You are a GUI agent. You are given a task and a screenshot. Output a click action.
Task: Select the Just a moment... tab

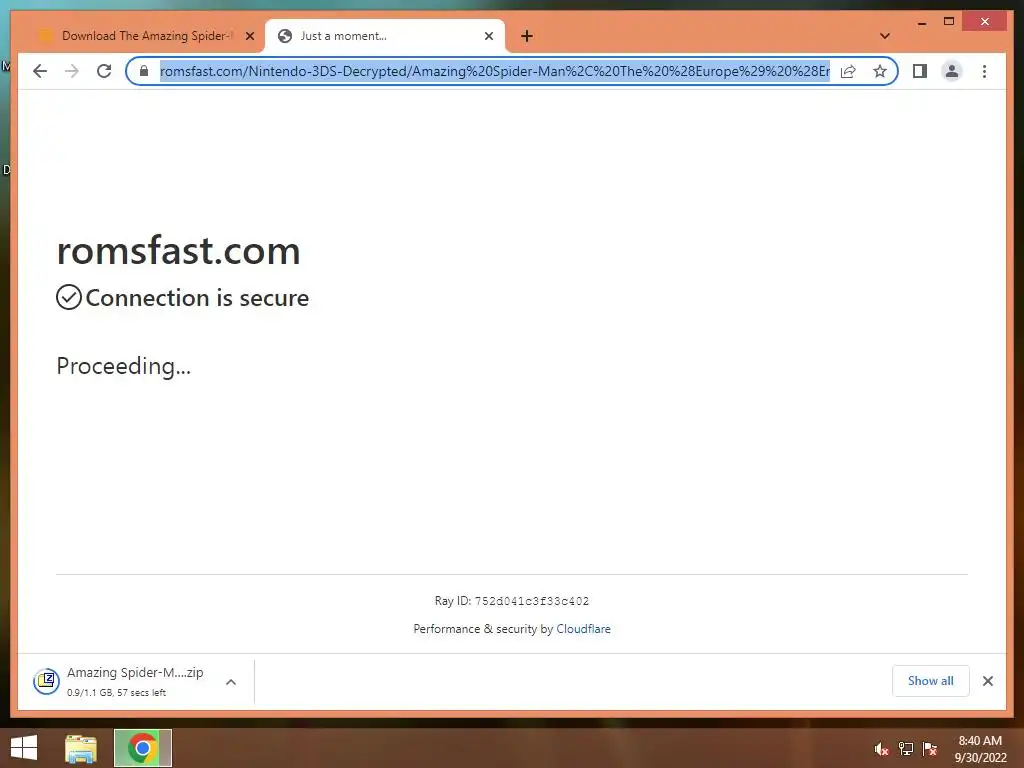[x=385, y=36]
